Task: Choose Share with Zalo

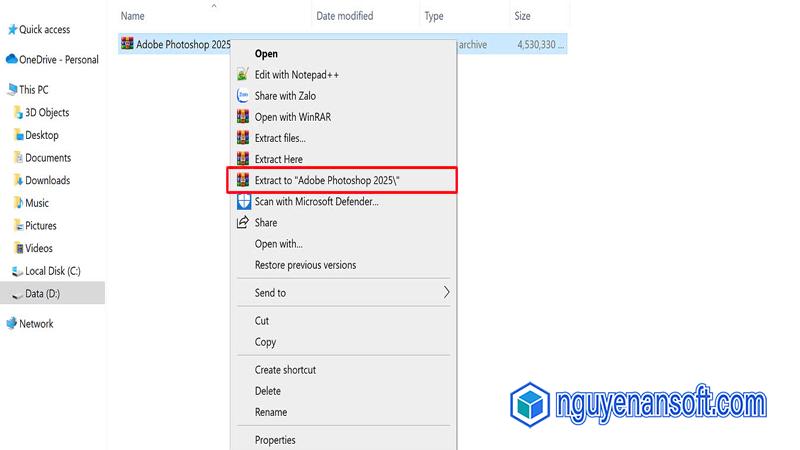Action: (344, 96)
